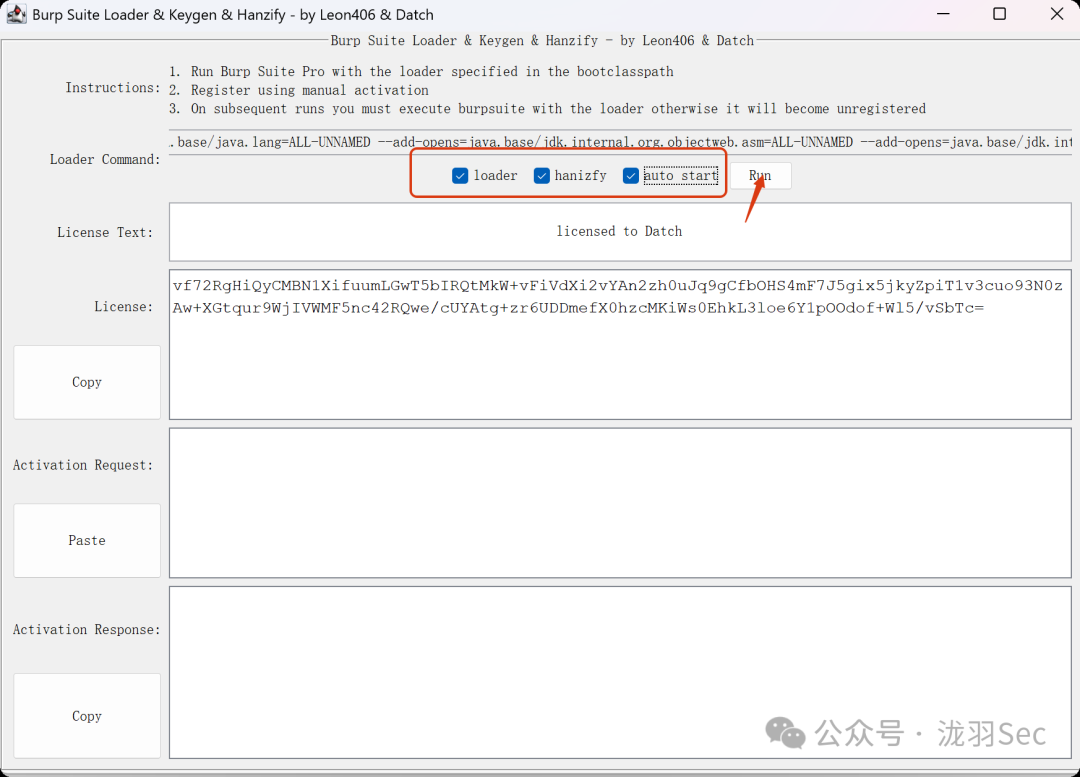
Task: Copy the generated License key
Action: (87, 382)
